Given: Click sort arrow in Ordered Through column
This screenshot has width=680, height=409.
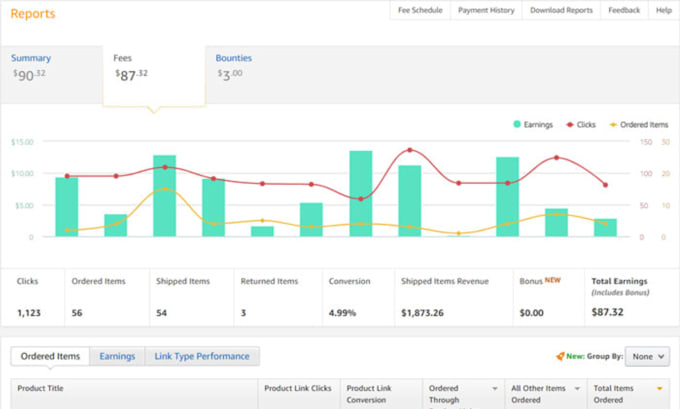Looking at the screenshot, I should [x=495, y=389].
